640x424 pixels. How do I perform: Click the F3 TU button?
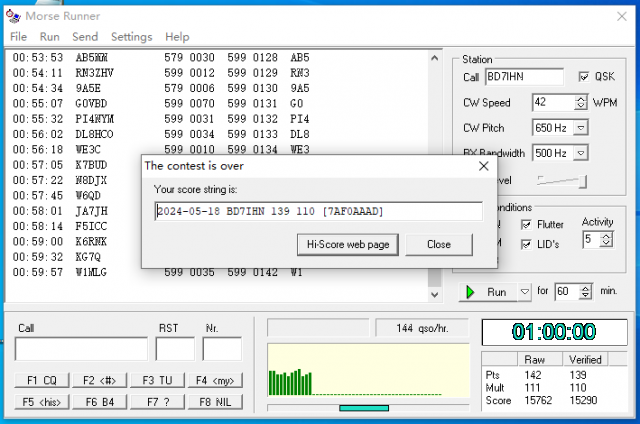click(158, 380)
